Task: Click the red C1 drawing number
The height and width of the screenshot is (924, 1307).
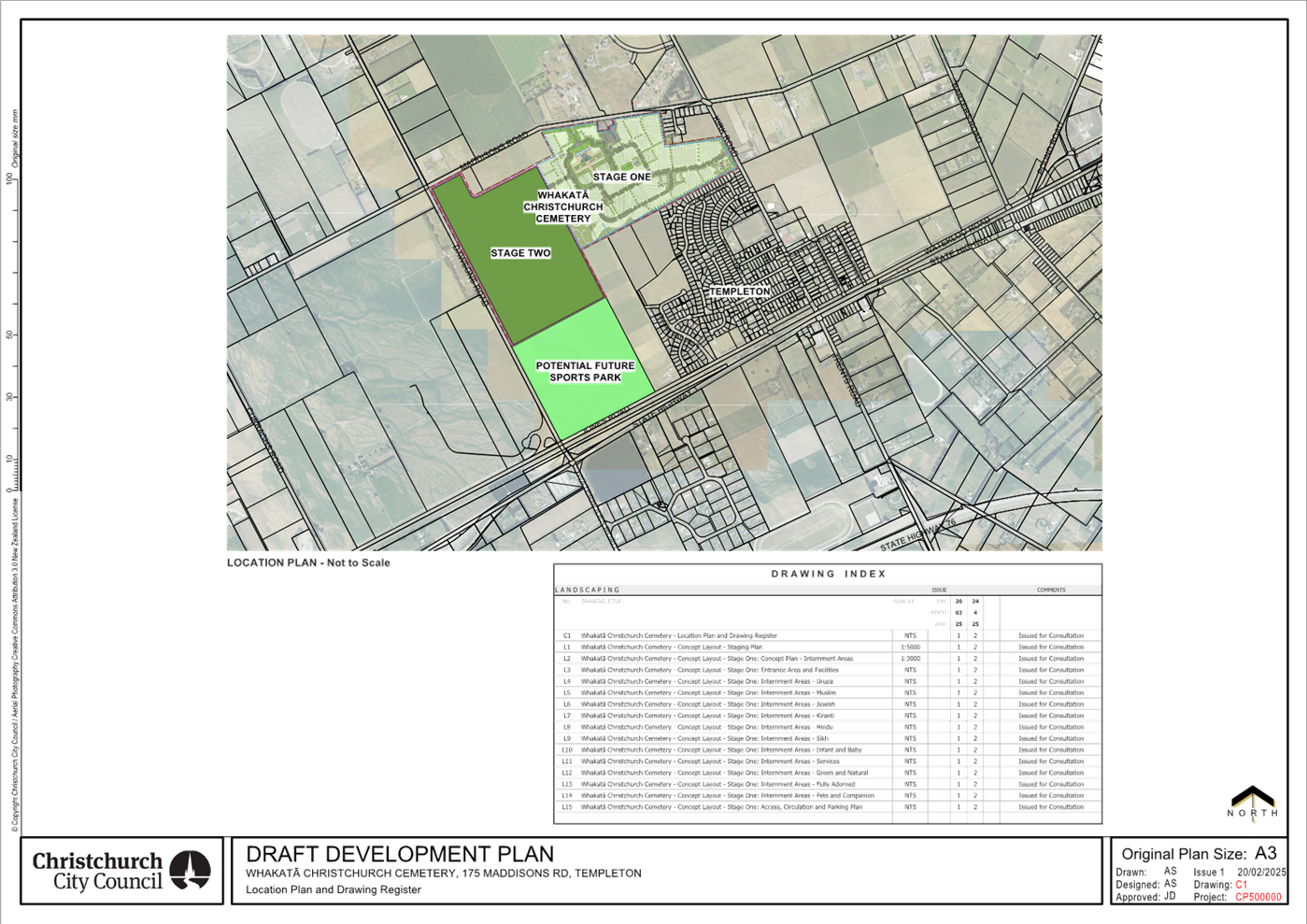Action: click(1243, 884)
